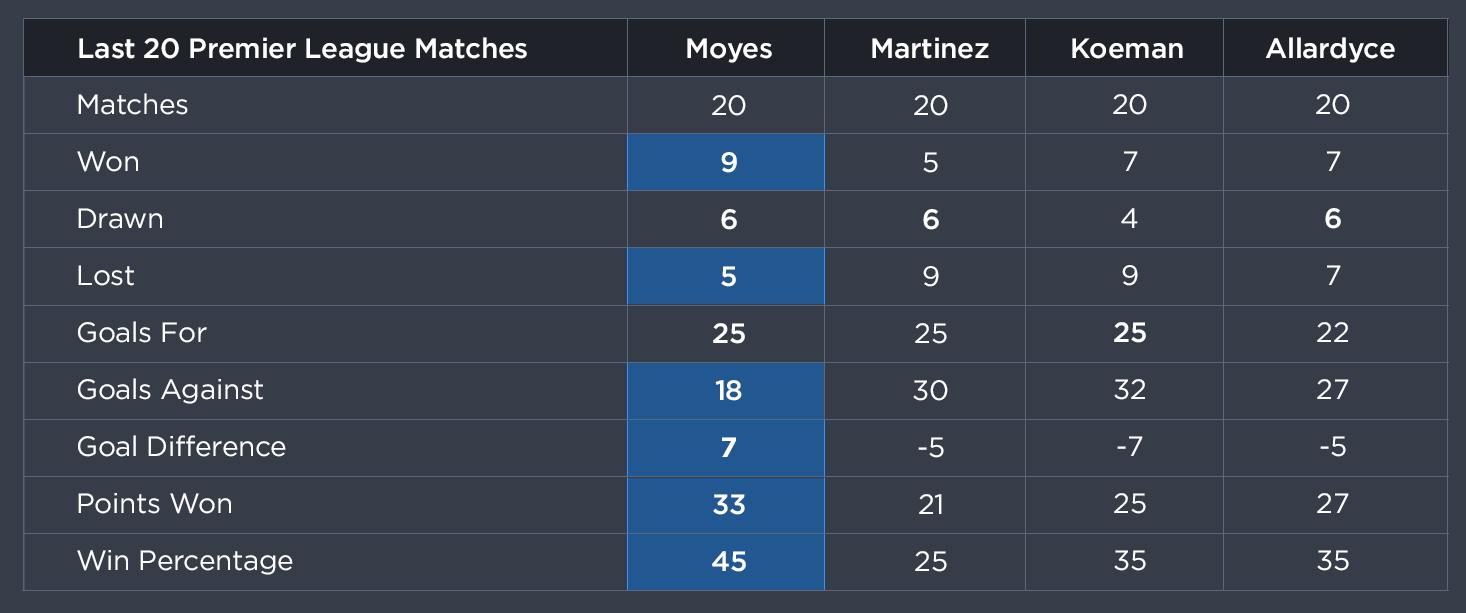
Task: Click the Won row label
Action: tap(108, 162)
